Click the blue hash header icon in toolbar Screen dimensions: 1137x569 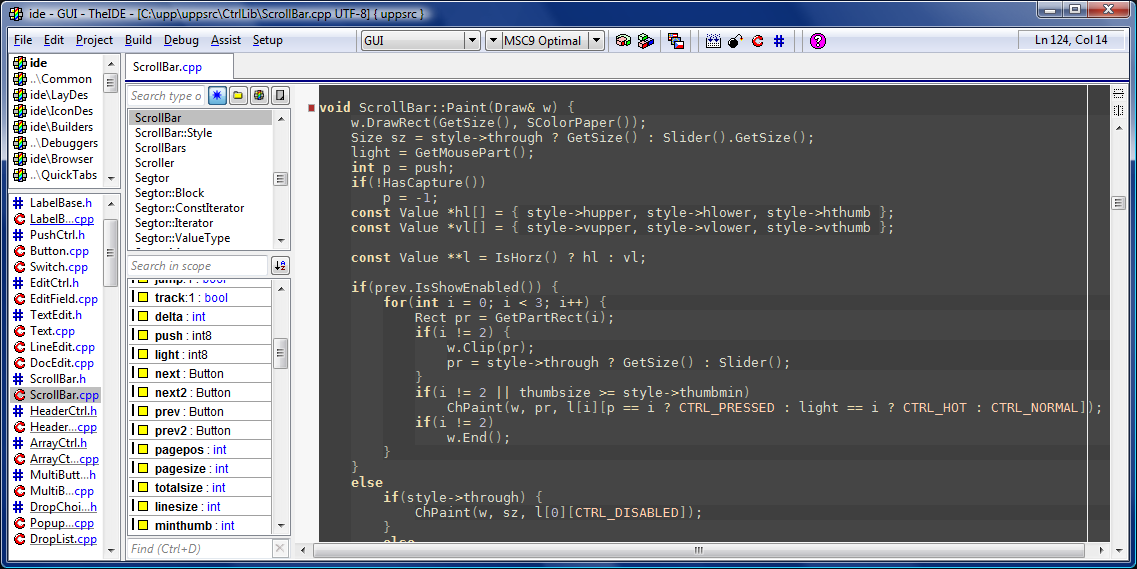(779, 41)
